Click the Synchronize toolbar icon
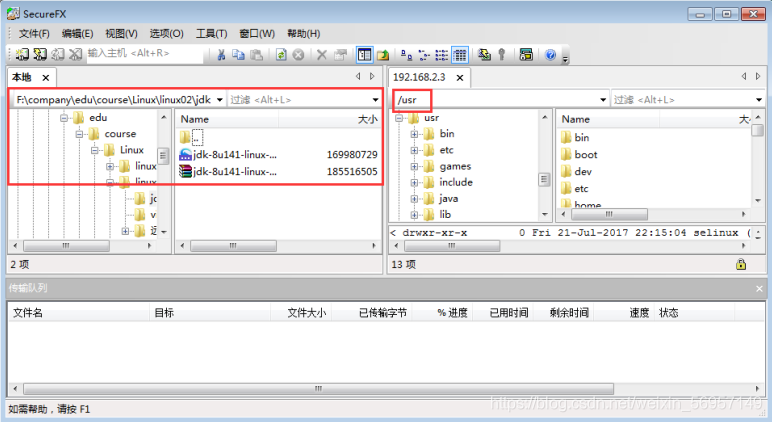772x422 pixels. tap(484, 55)
